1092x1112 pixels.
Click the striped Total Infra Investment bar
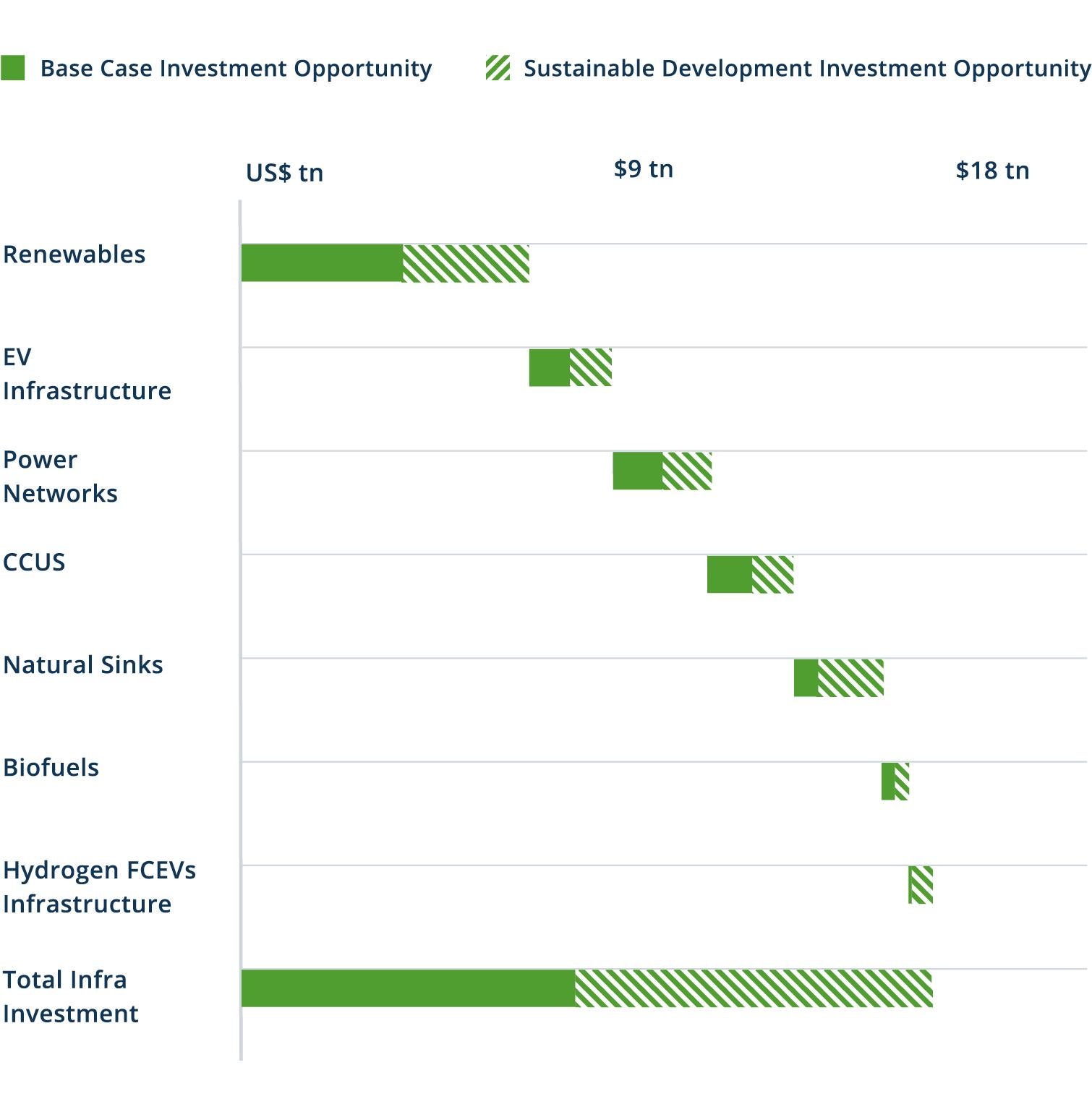[754, 988]
